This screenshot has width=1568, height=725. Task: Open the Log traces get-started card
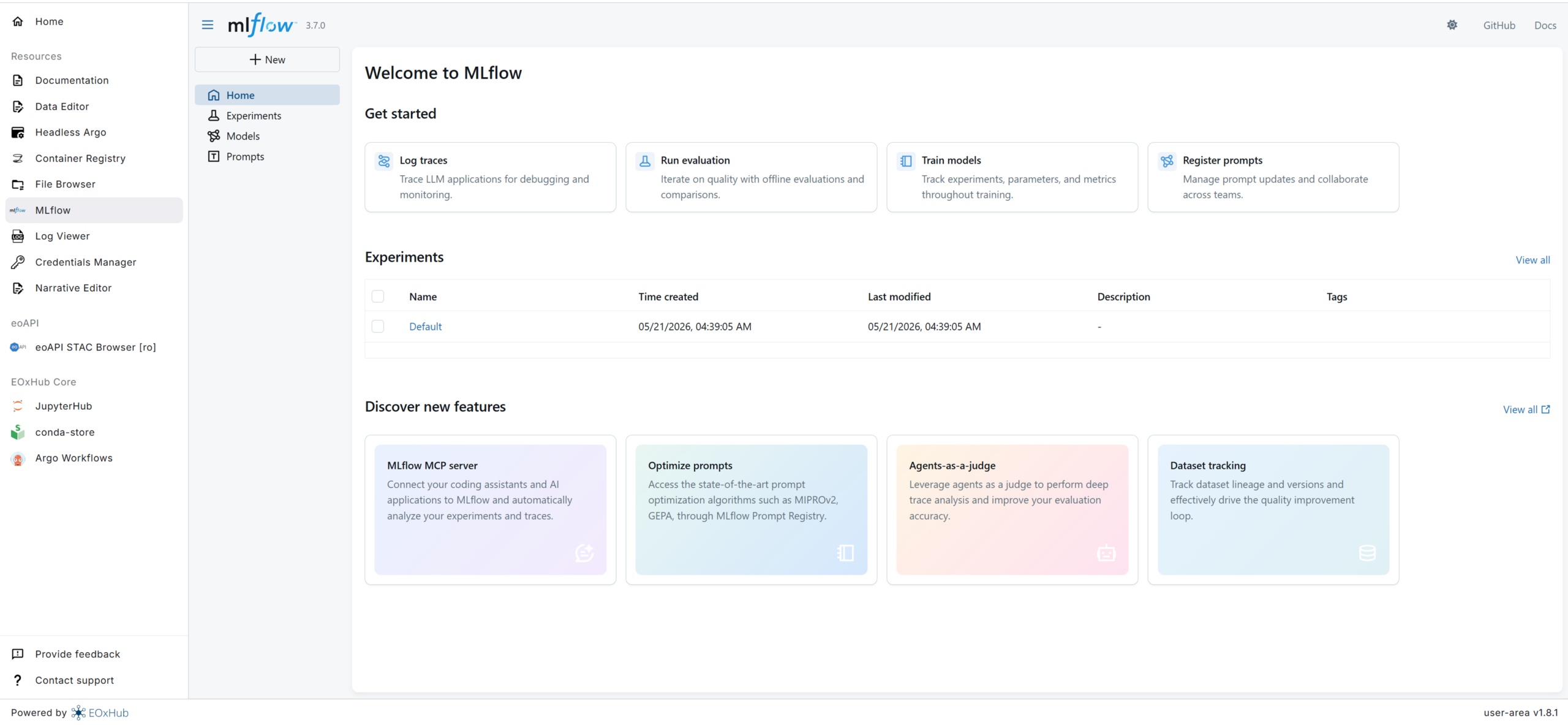(x=490, y=177)
